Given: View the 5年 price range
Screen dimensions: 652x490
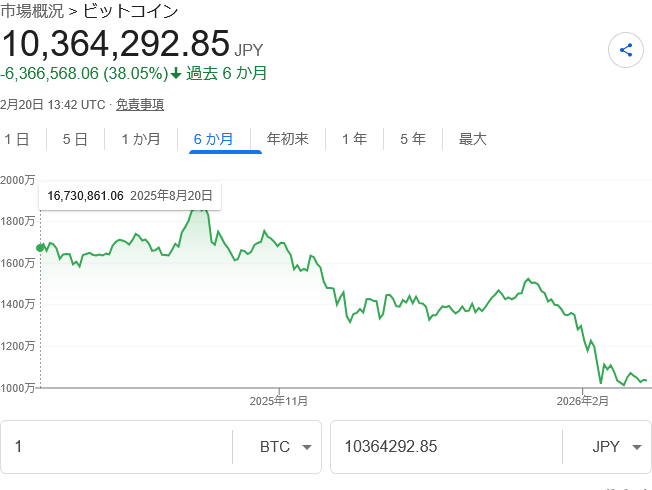Looking at the screenshot, I should click(x=413, y=139).
